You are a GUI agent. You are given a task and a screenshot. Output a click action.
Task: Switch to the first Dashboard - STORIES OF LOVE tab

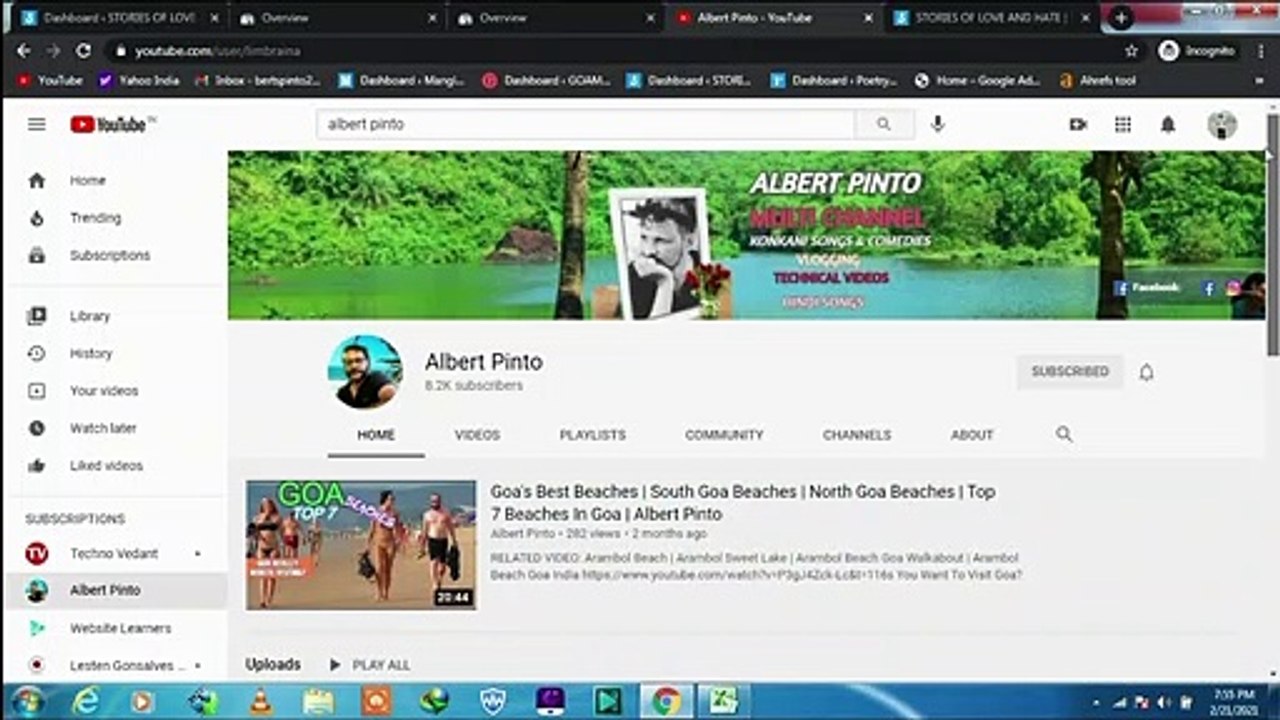pos(118,18)
